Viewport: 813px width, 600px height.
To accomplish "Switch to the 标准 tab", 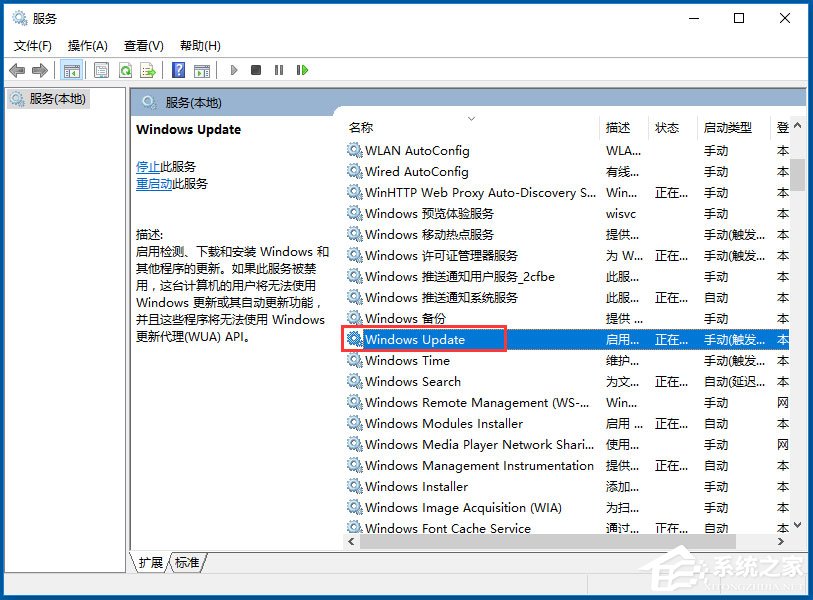I will (x=186, y=562).
